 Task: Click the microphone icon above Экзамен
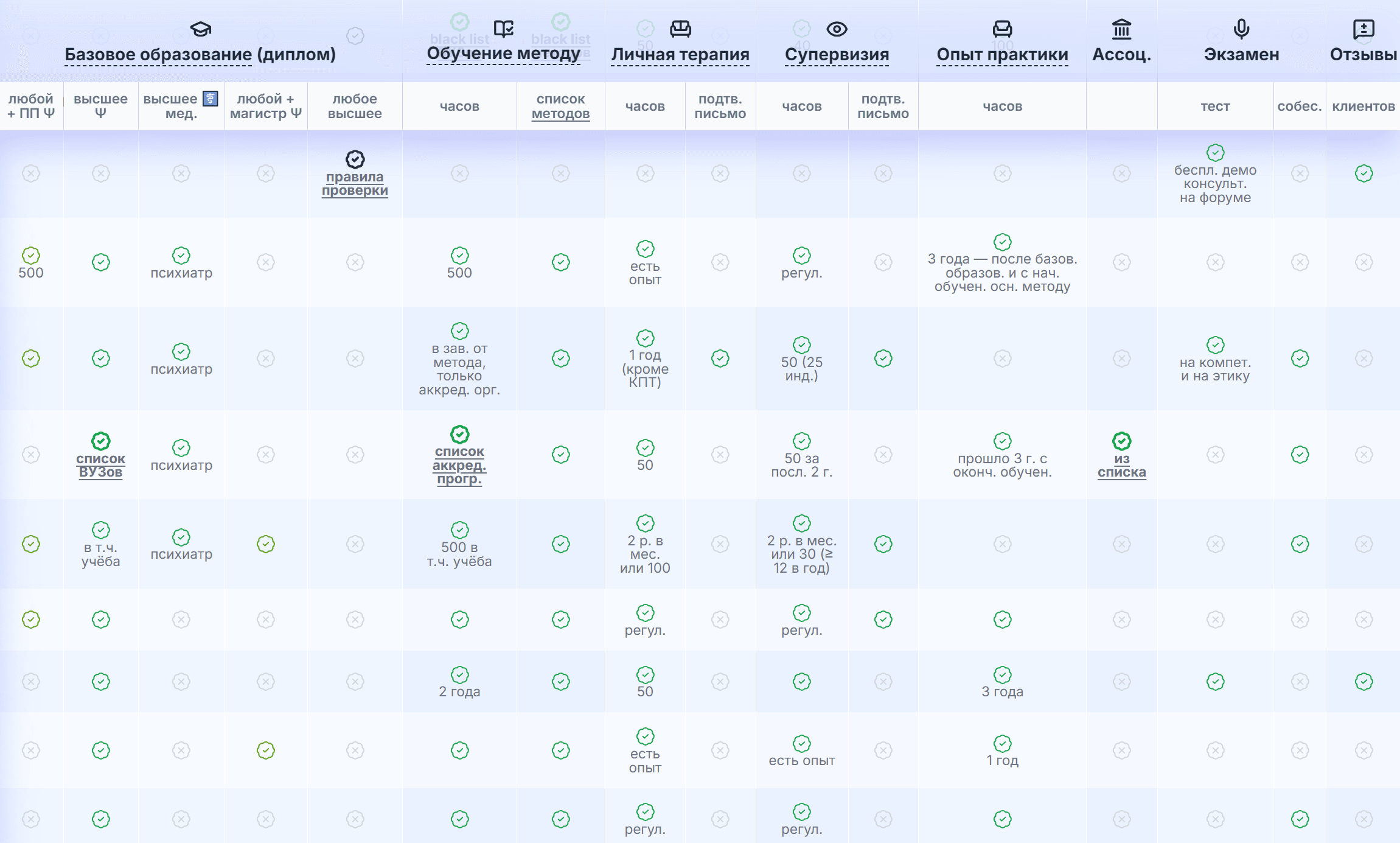(x=1241, y=29)
